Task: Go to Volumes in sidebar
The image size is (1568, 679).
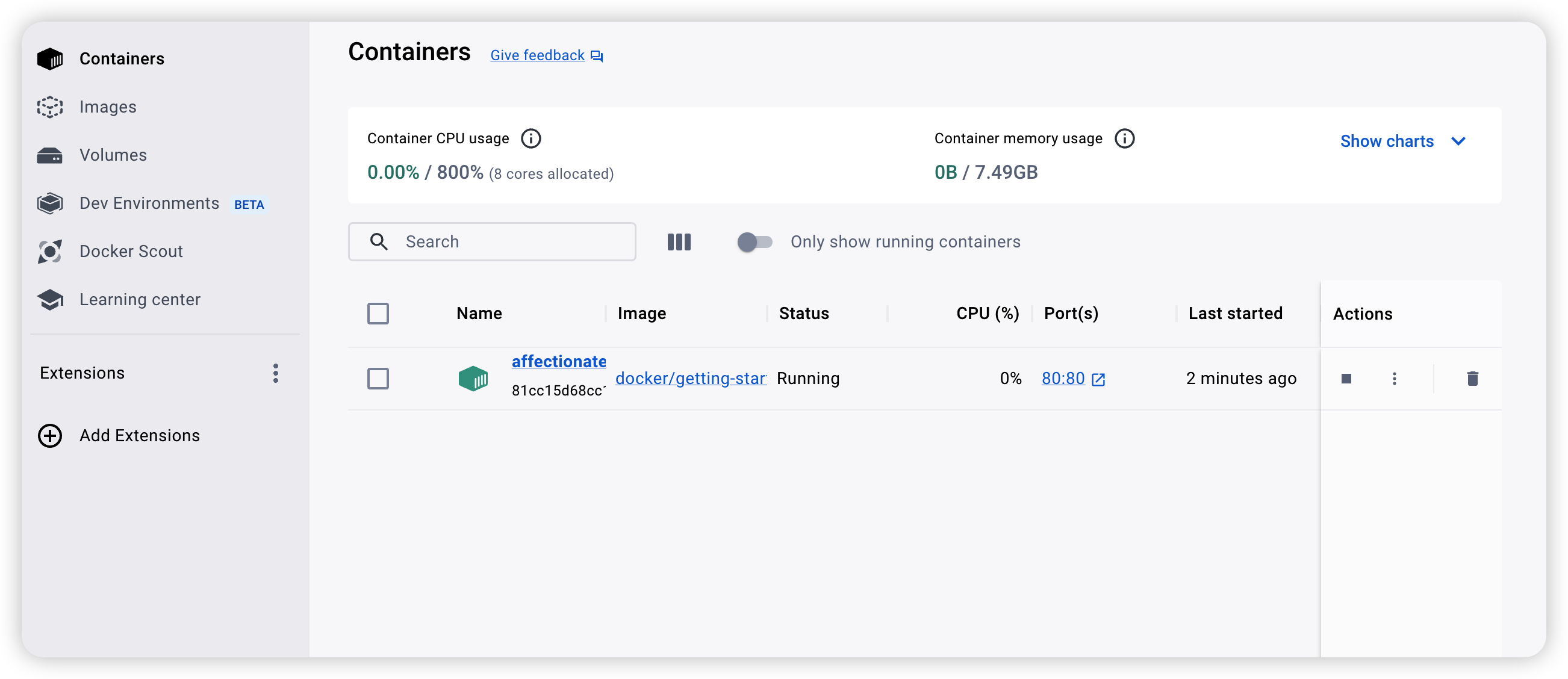Action: (113, 155)
